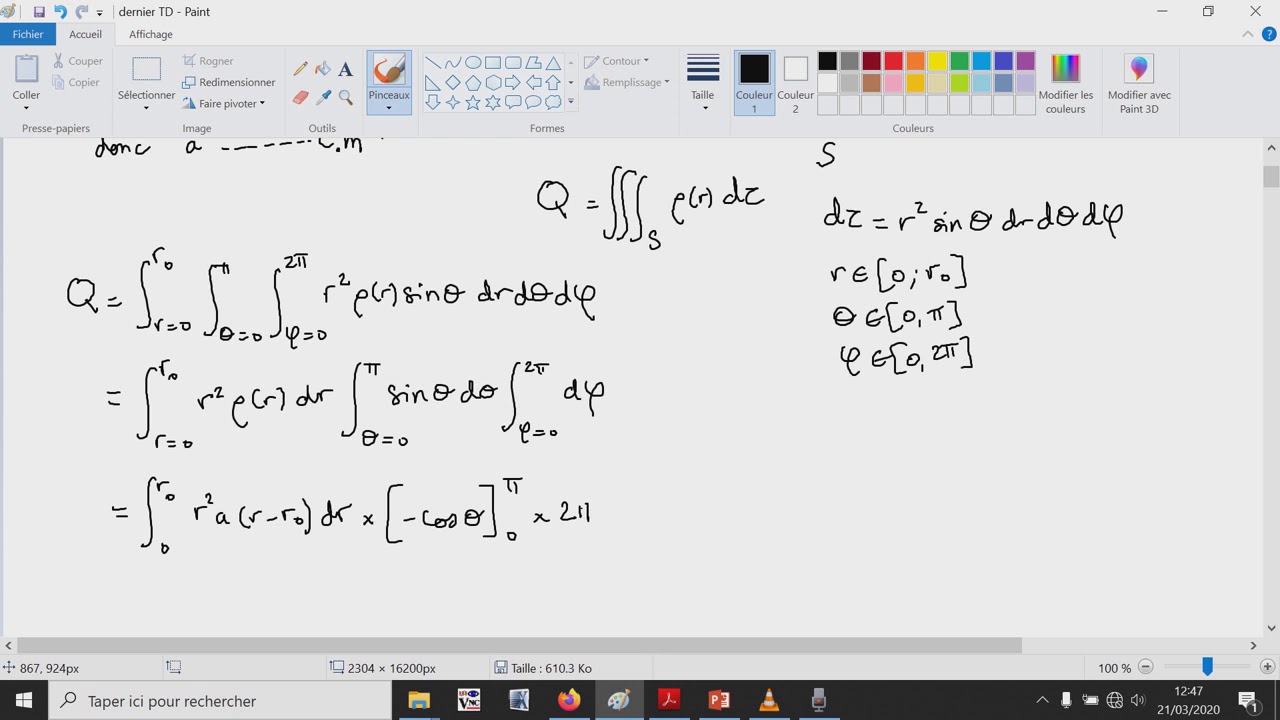Switch to the Accueil tab
Viewport: 1280px width, 720px height.
click(86, 34)
